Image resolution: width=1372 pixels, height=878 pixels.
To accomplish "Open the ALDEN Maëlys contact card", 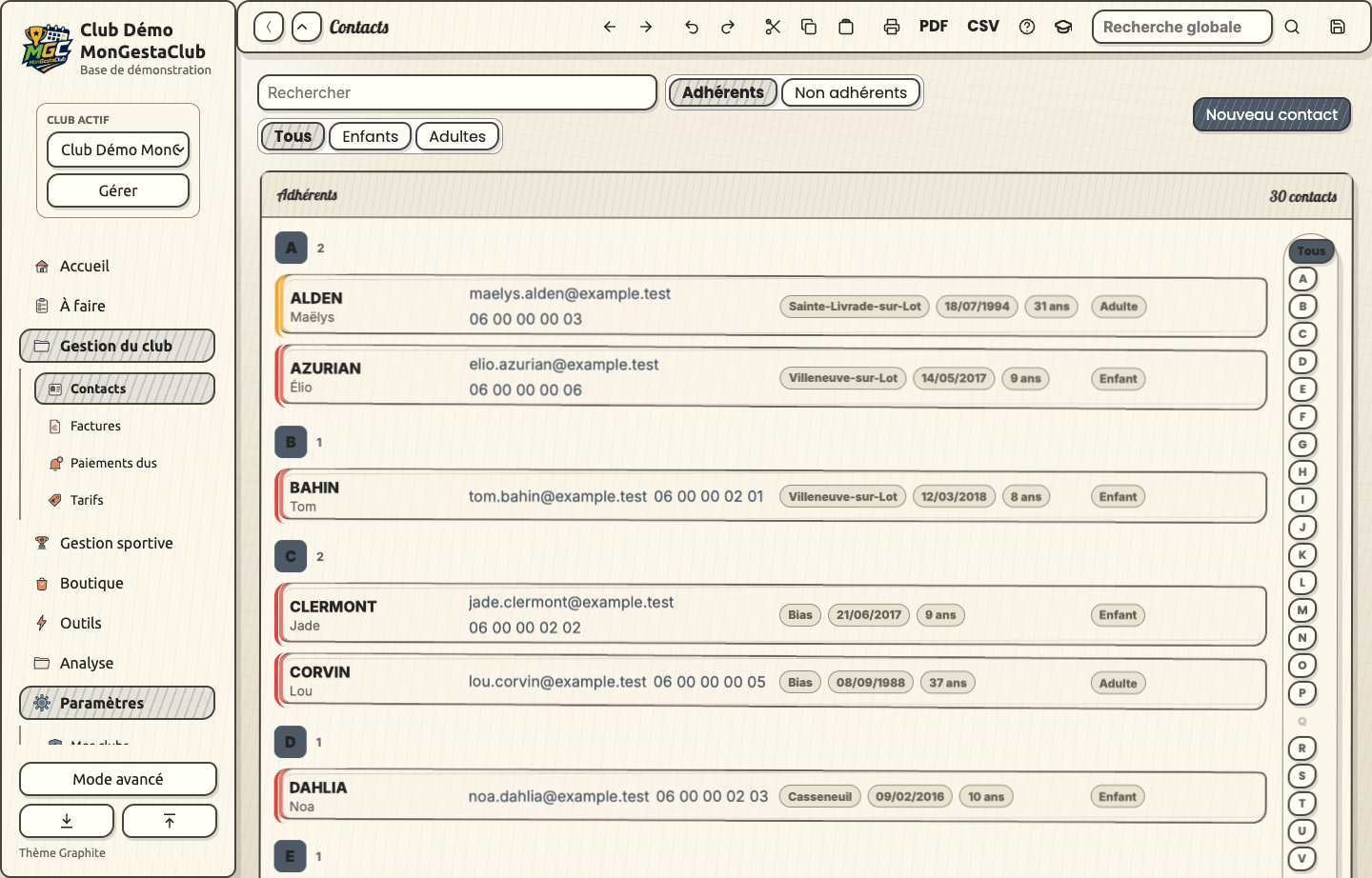I will pyautogui.click(x=771, y=307).
